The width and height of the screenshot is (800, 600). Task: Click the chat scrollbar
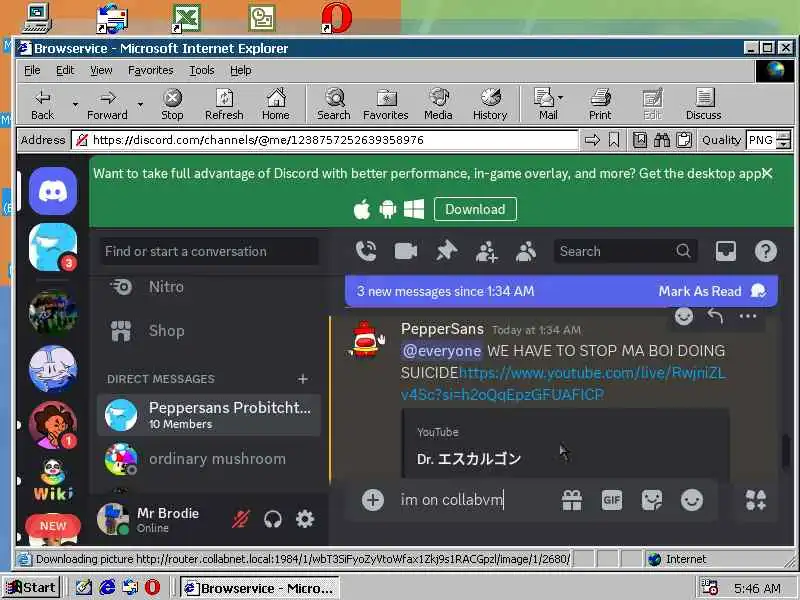[786, 452]
